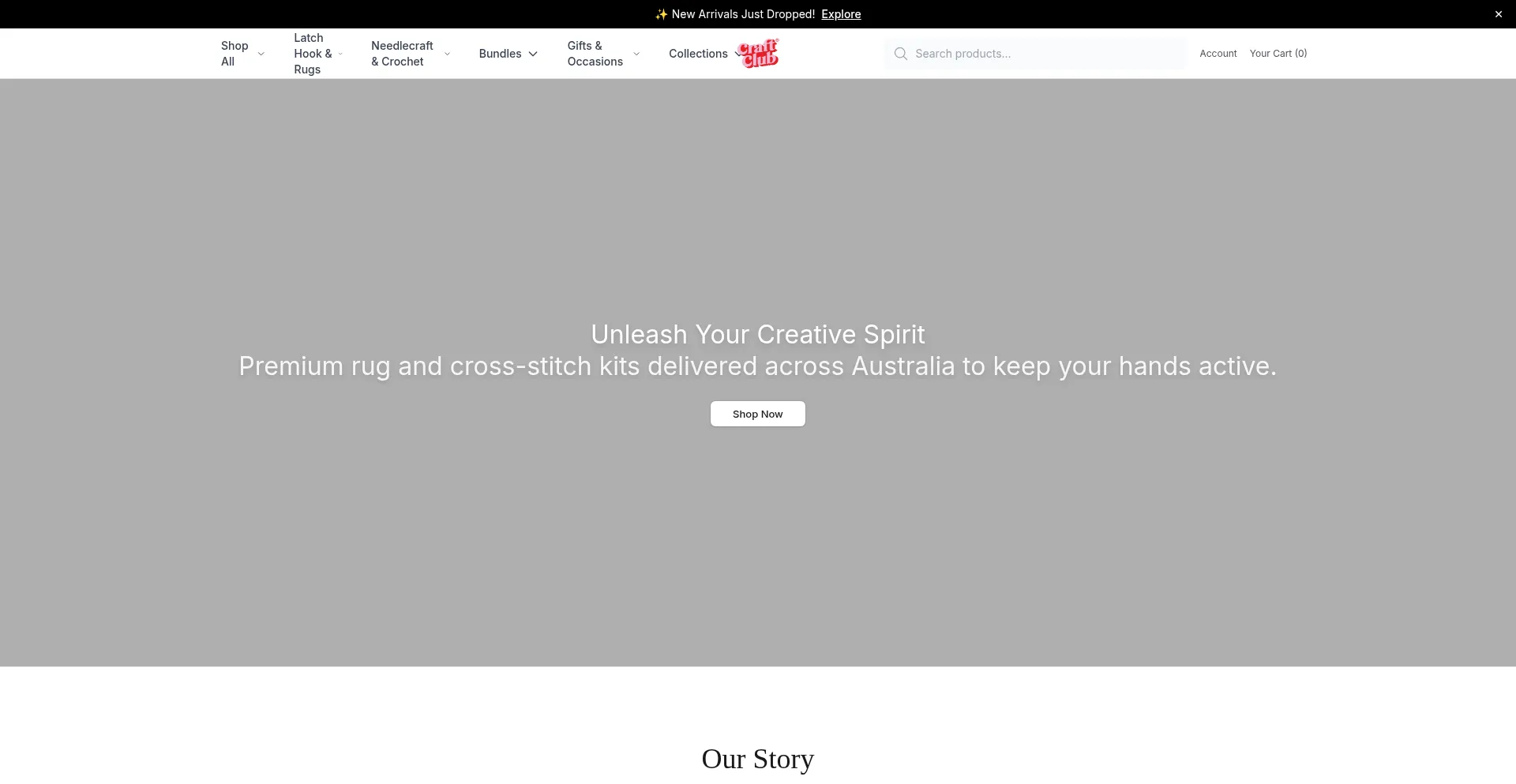The height and width of the screenshot is (784, 1516).
Task: Expand the Gifts & Occasions chevron
Action: pos(636,54)
